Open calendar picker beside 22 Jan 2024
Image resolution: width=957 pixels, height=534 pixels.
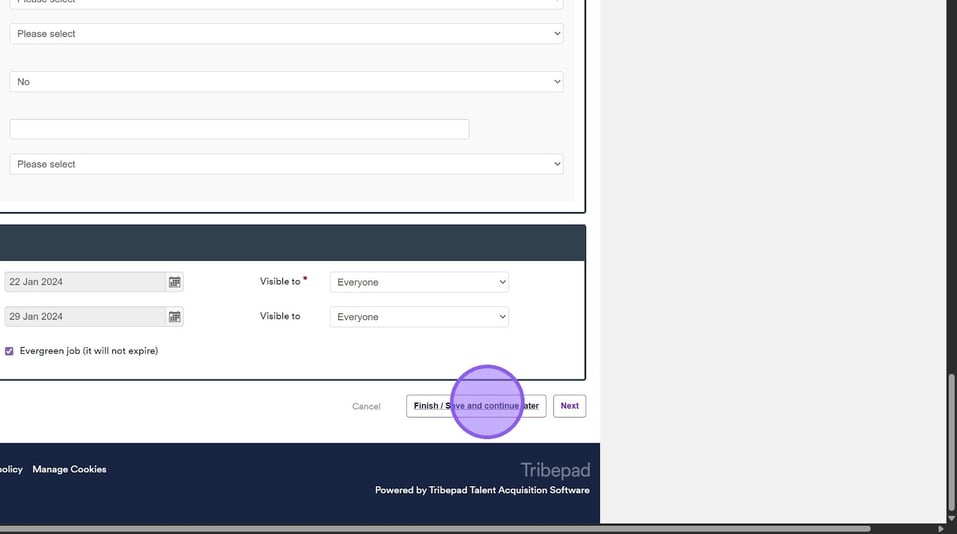(174, 282)
